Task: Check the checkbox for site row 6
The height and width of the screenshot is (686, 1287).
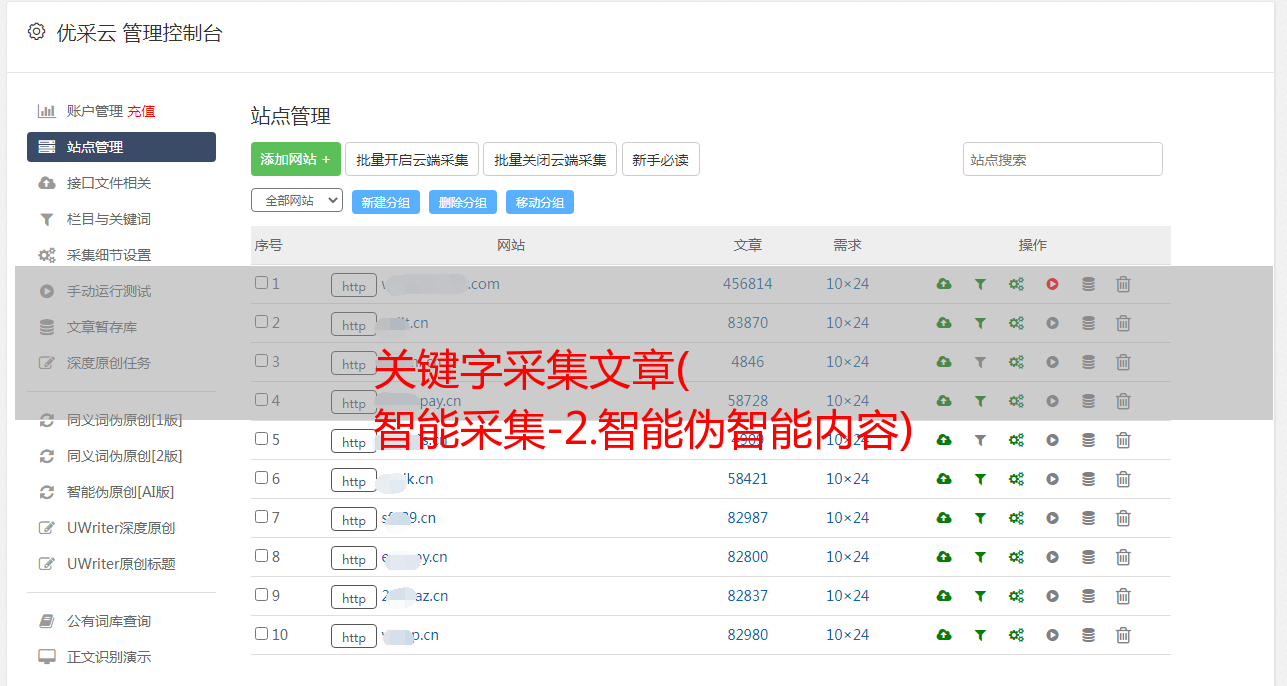Action: pyautogui.click(x=261, y=478)
